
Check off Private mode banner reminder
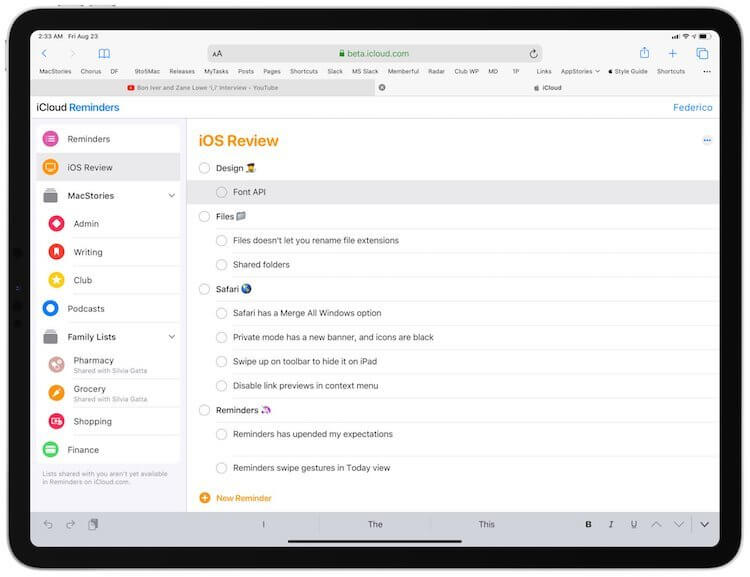221,337
